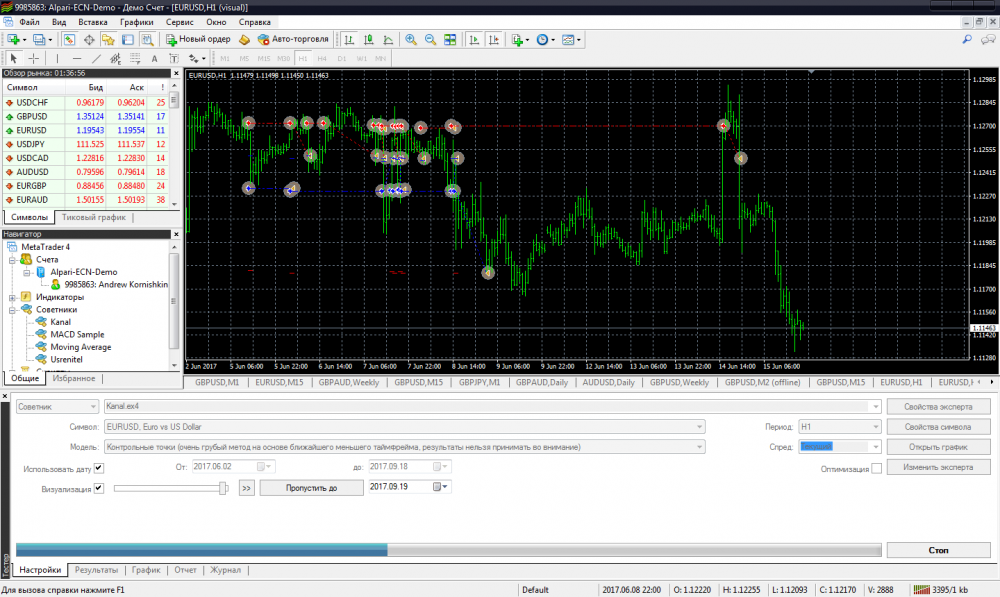Image resolution: width=1000 pixels, height=597 pixels.
Task: Open the chart templates icon
Action: point(570,40)
